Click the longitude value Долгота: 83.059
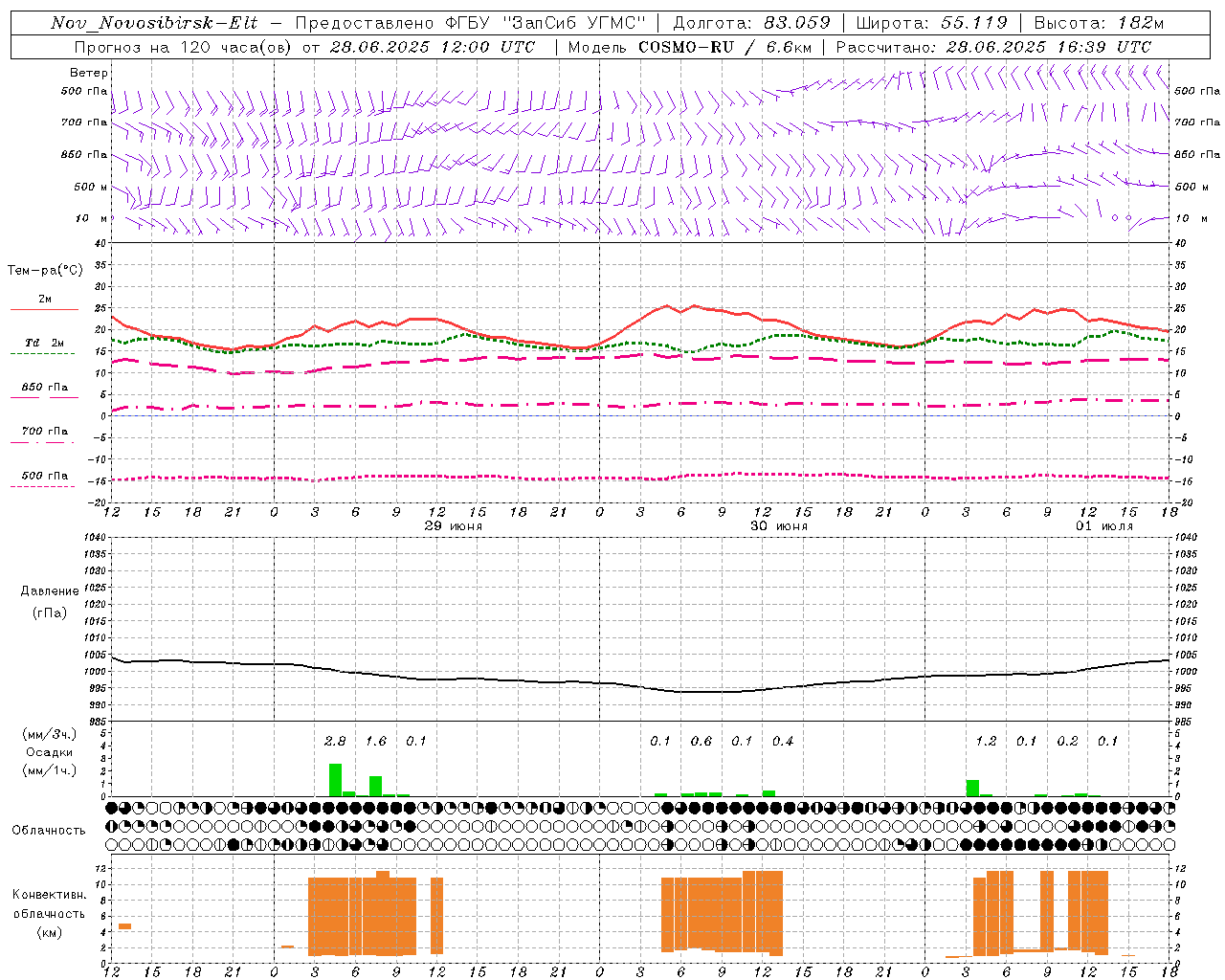The image size is (1225, 980). pyautogui.click(x=751, y=23)
